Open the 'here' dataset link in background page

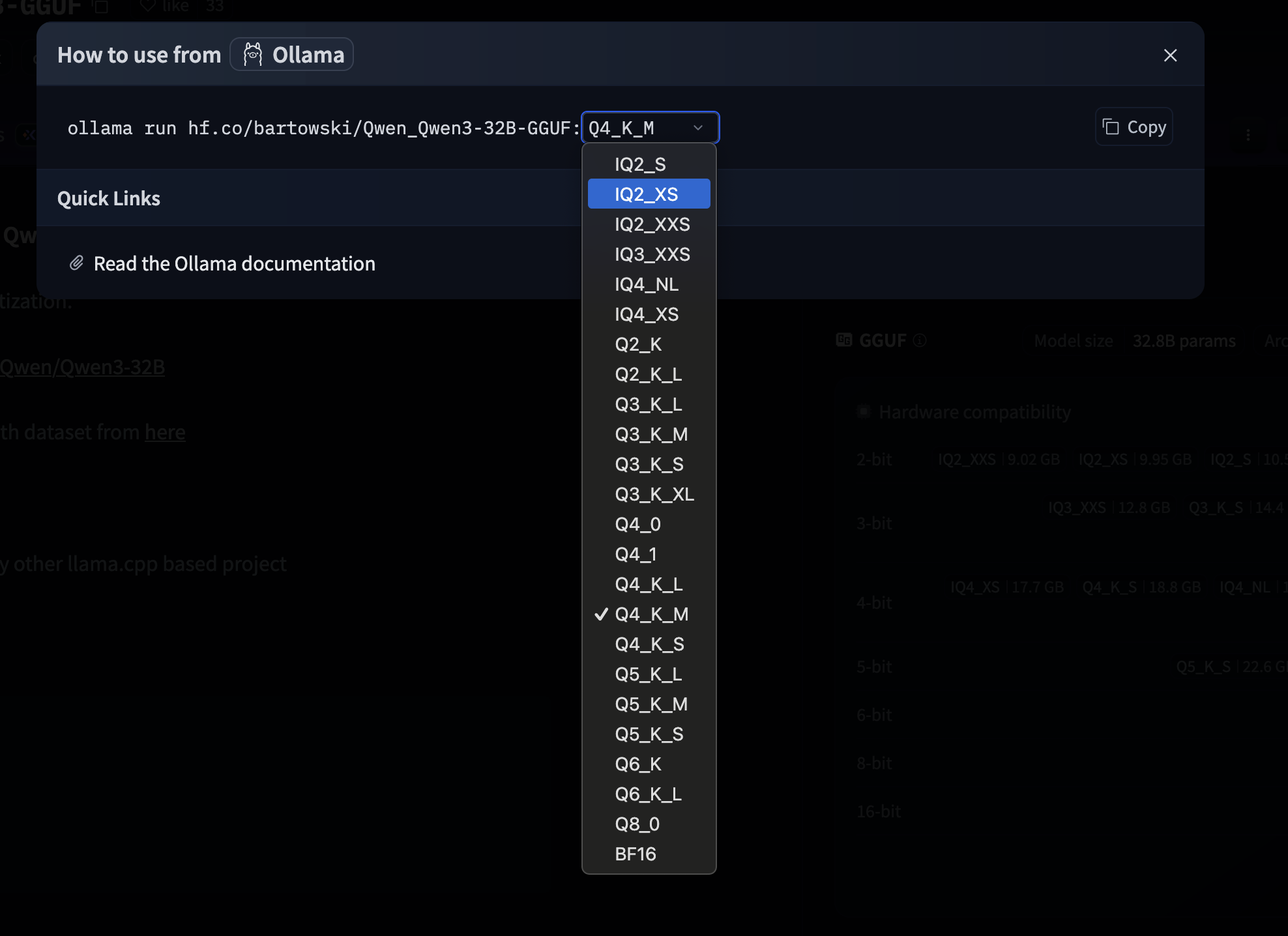165,432
